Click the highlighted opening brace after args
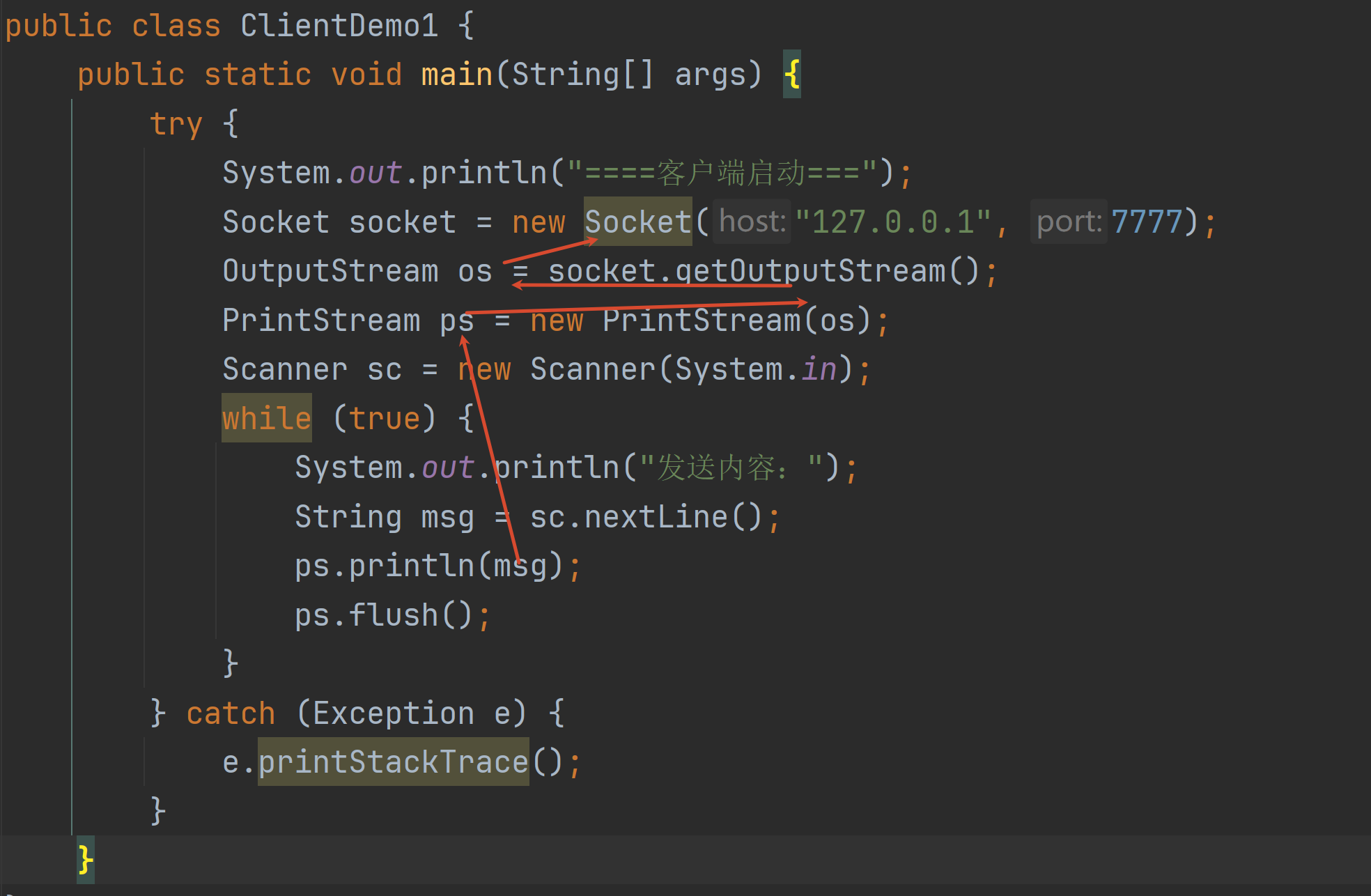This screenshot has height=896, width=1371. [792, 75]
